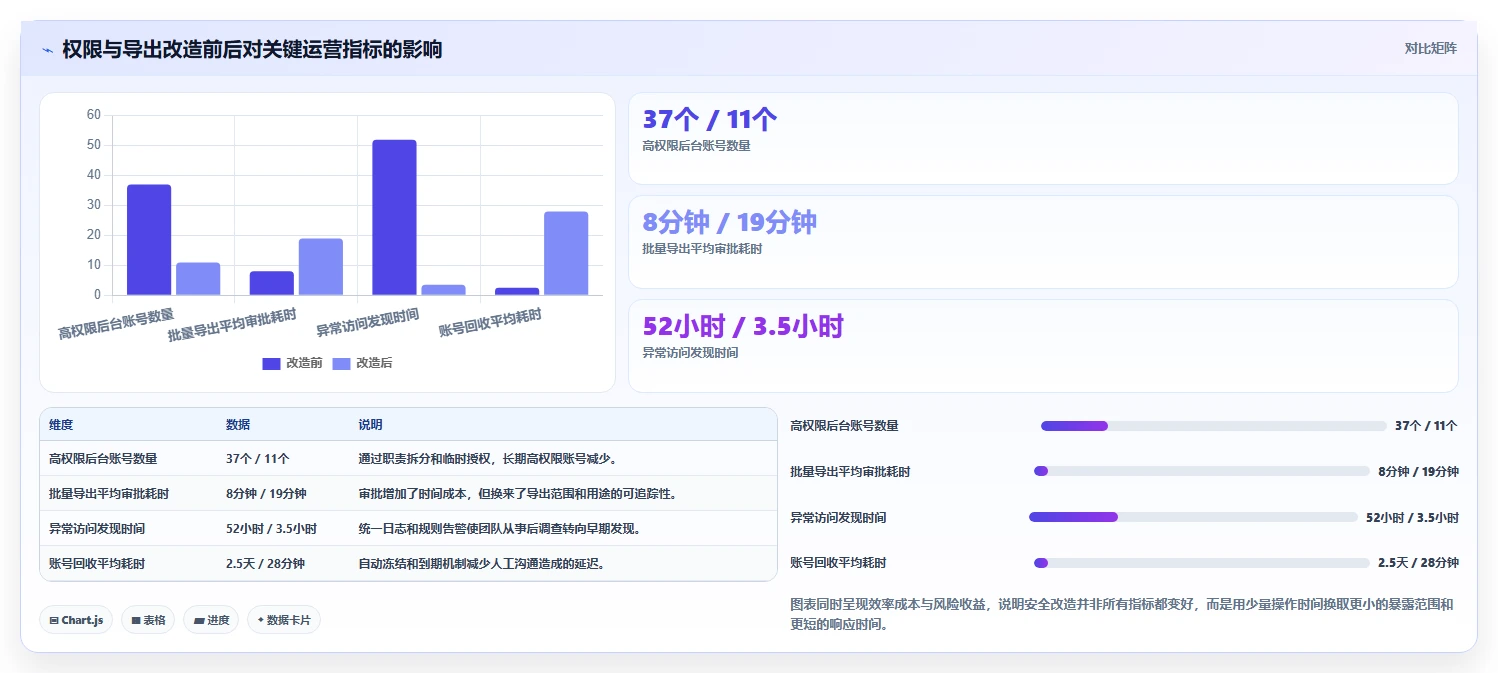Click the 改造后 bar for 高权限后台账号数量
The height and width of the screenshot is (673, 1498).
pyautogui.click(x=198, y=279)
